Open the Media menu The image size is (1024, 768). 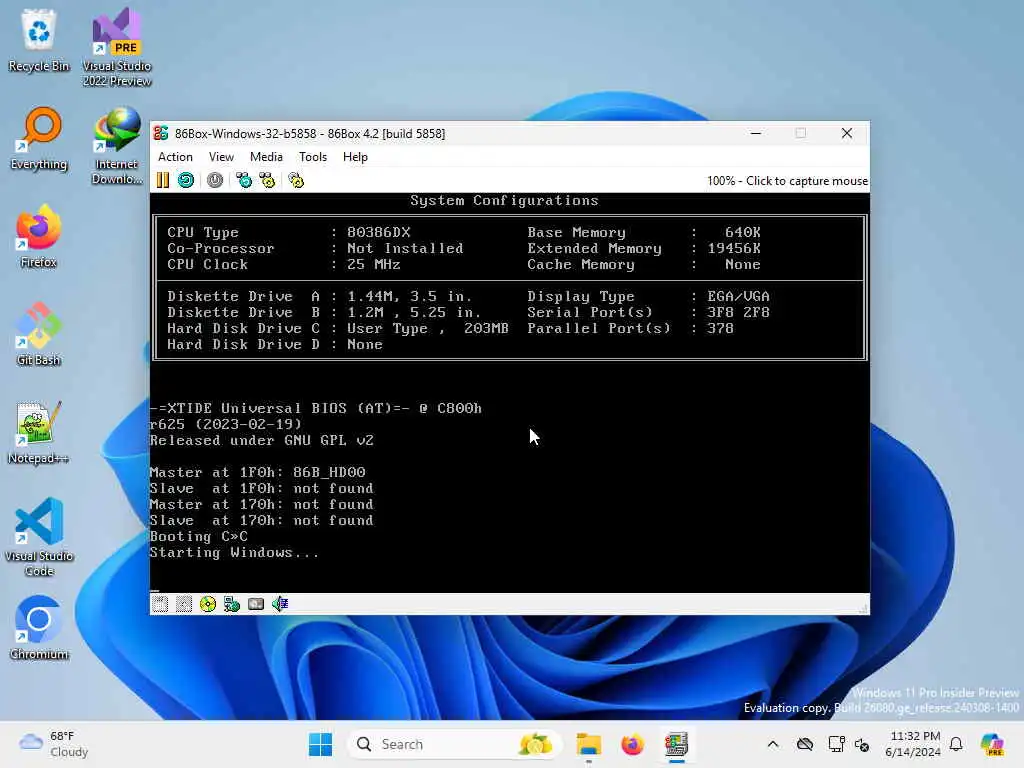(x=266, y=157)
